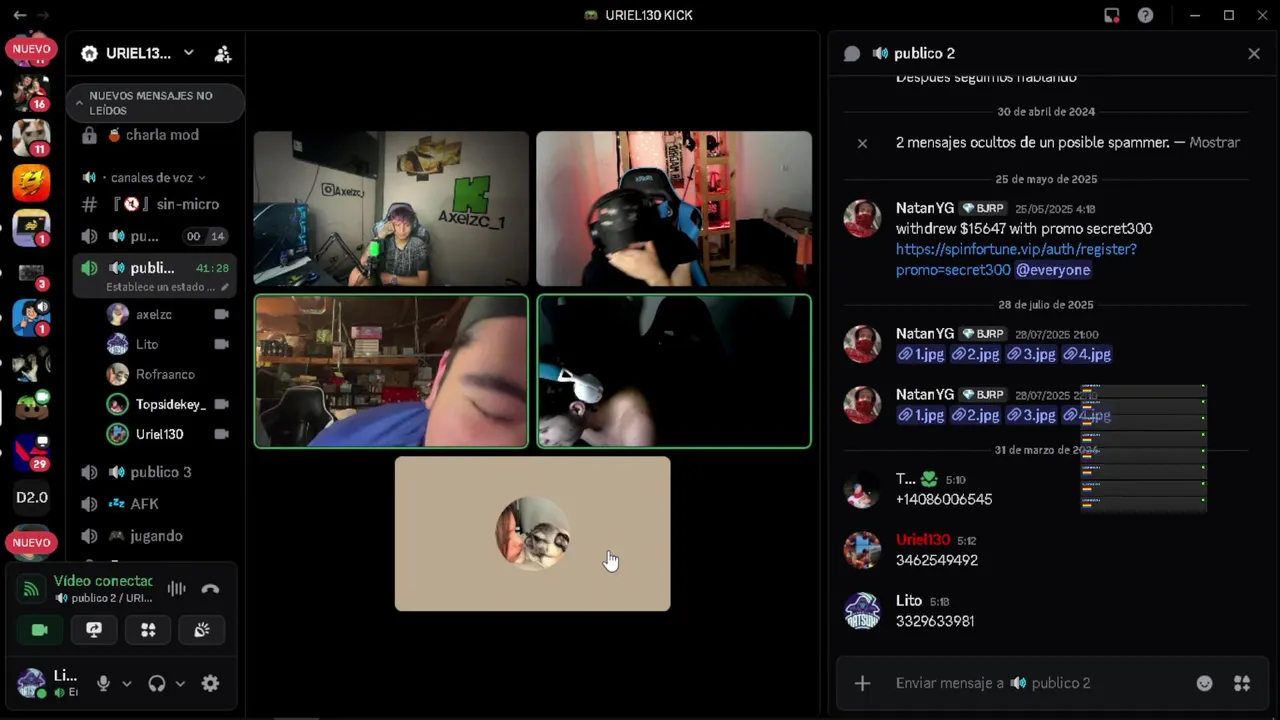Viewport: 1280px width, 720px height.
Task: Edit the Establece un estado pencil icon
Action: (x=225, y=287)
